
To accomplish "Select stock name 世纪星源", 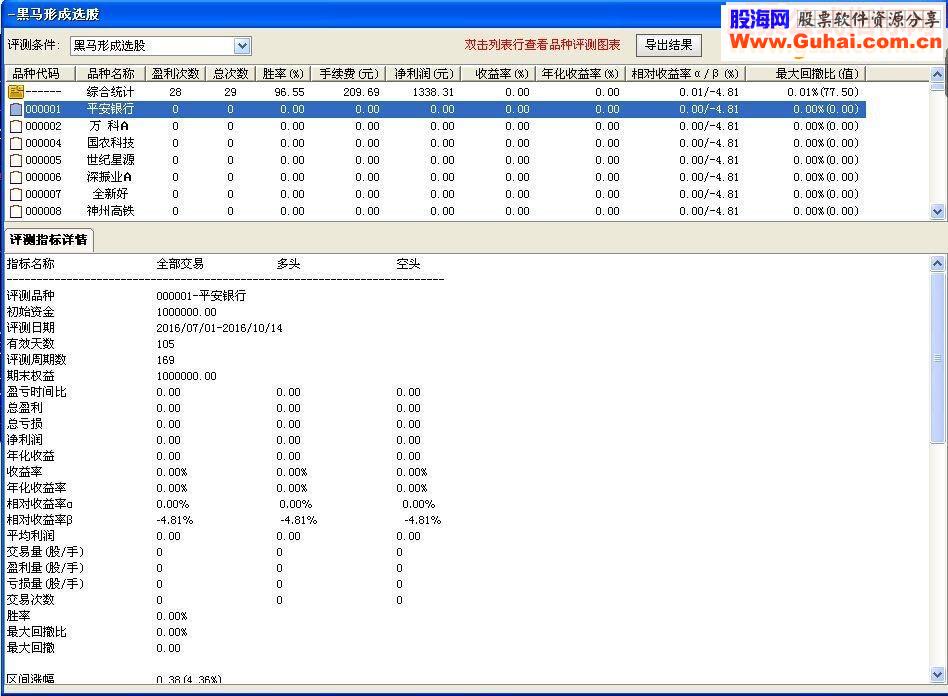I will coord(110,160).
